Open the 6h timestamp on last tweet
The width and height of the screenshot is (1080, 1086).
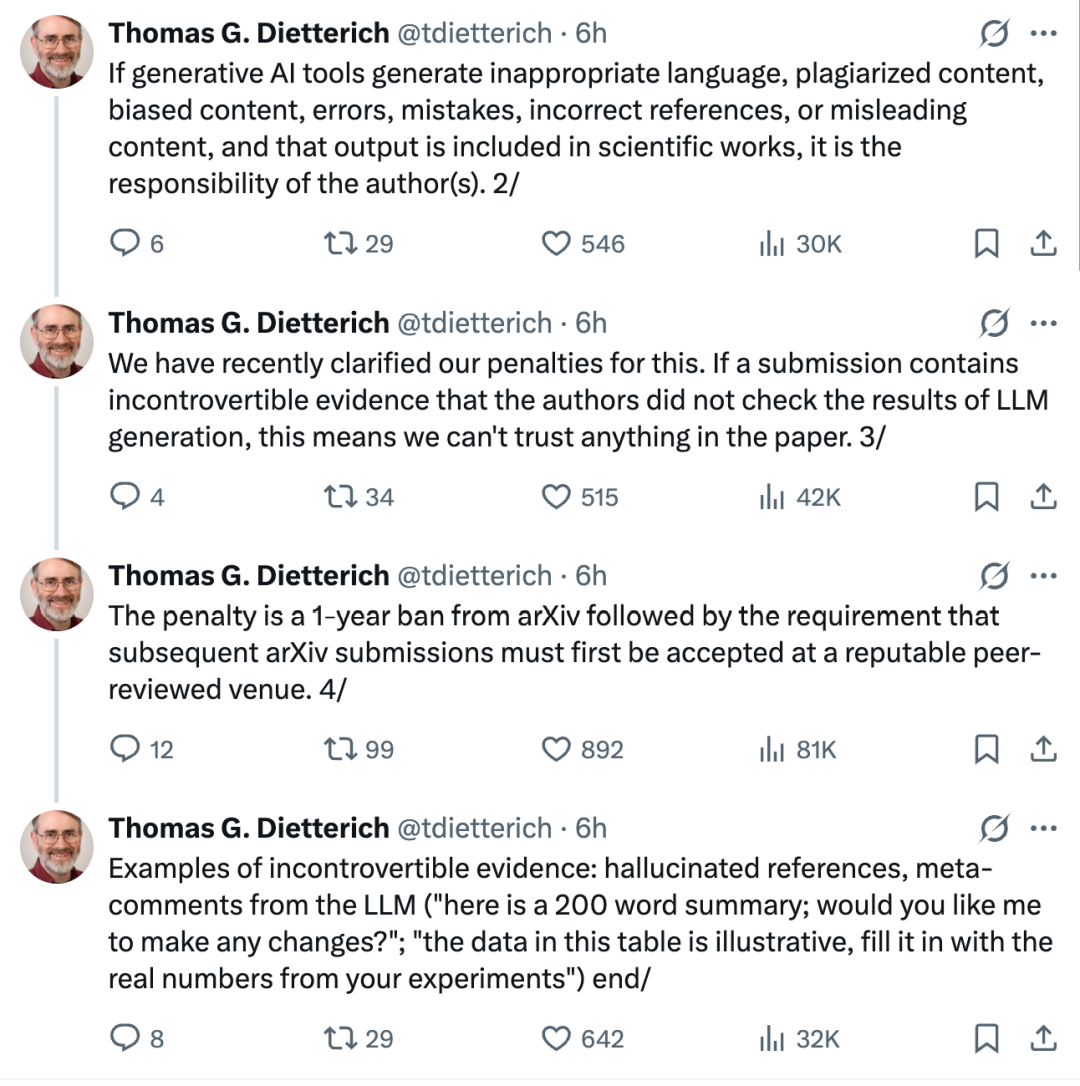pyautogui.click(x=591, y=828)
